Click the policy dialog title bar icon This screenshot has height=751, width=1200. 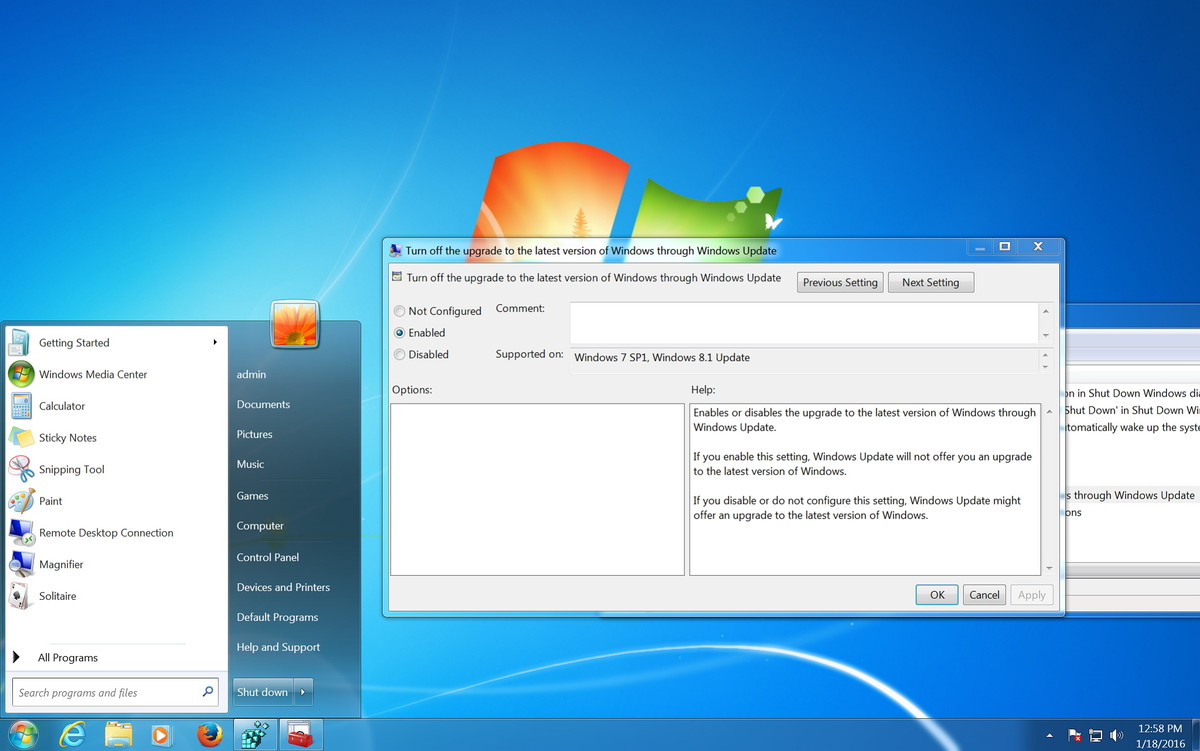(x=396, y=250)
